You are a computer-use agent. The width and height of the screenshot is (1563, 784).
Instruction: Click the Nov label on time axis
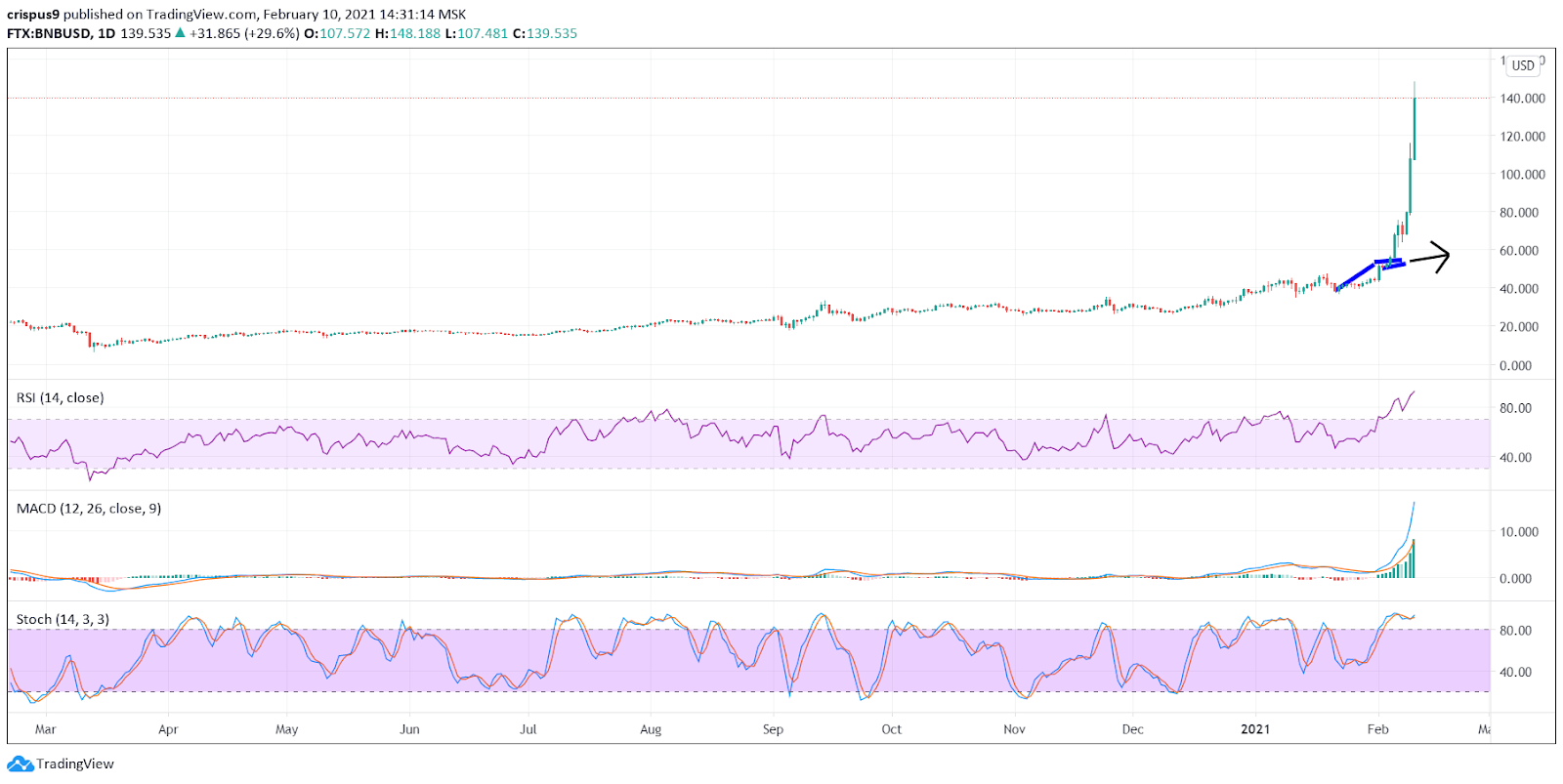point(1015,729)
